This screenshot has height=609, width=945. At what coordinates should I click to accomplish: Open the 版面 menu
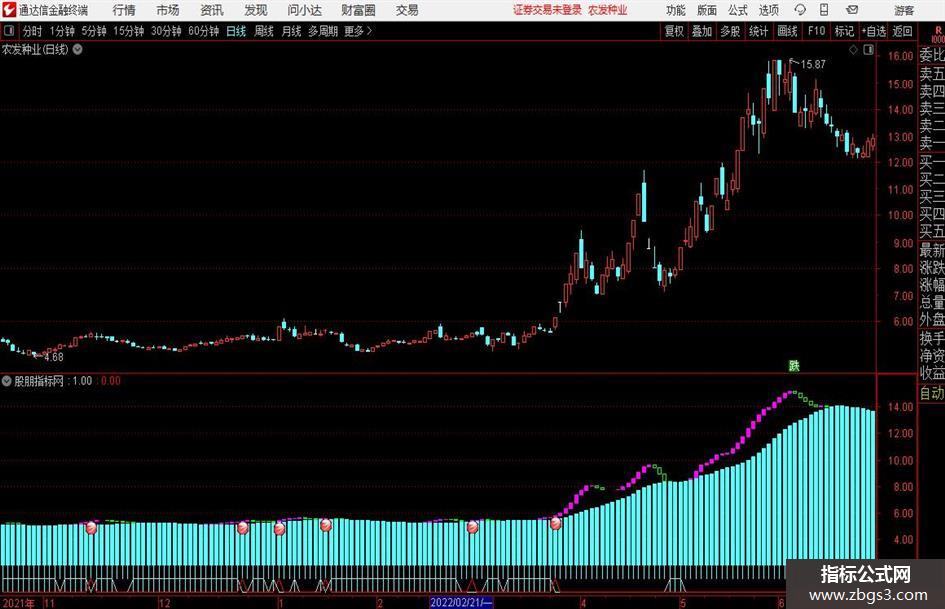(706, 10)
